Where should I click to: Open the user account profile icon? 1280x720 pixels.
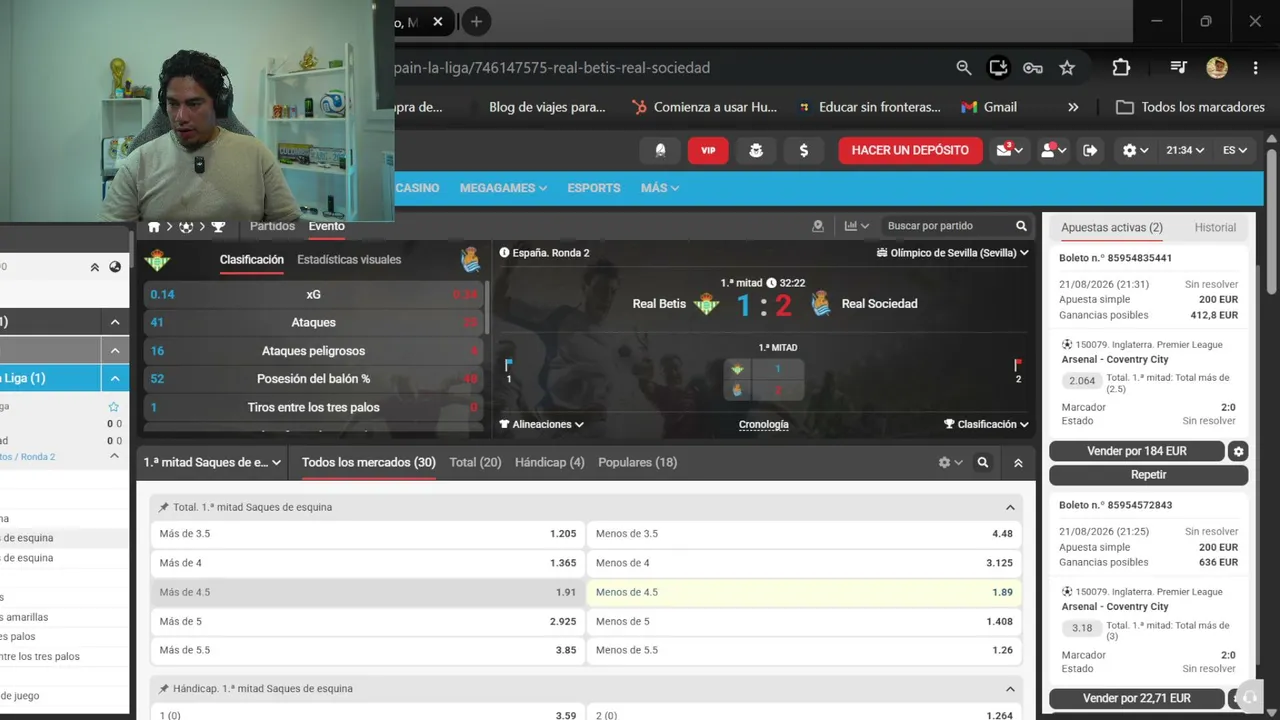coord(1054,150)
